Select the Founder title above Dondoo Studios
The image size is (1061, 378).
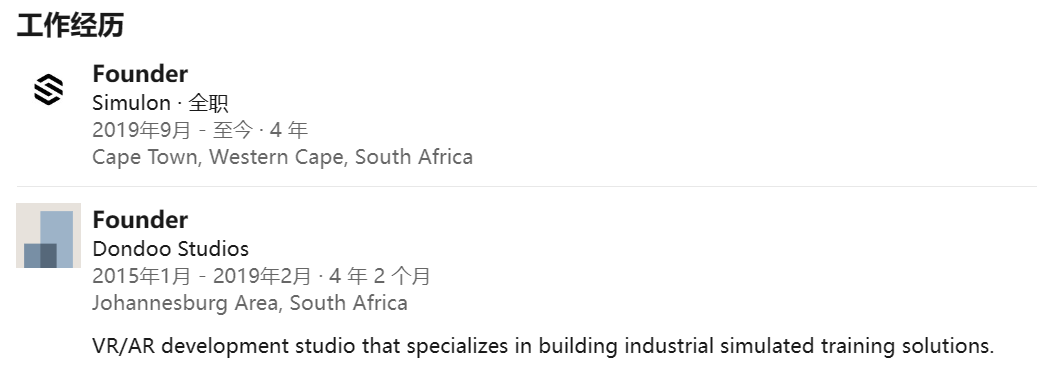pyautogui.click(x=140, y=220)
